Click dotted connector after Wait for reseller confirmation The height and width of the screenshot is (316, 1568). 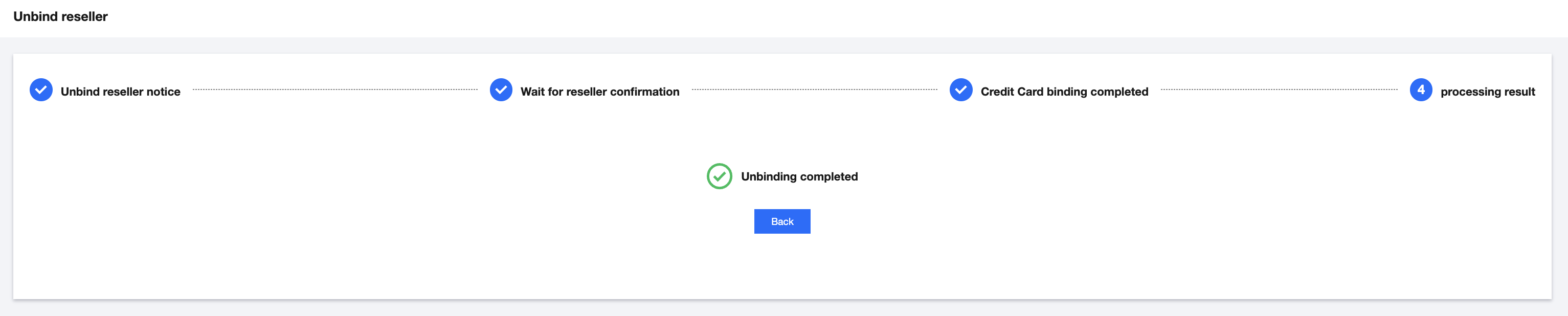(x=815, y=89)
